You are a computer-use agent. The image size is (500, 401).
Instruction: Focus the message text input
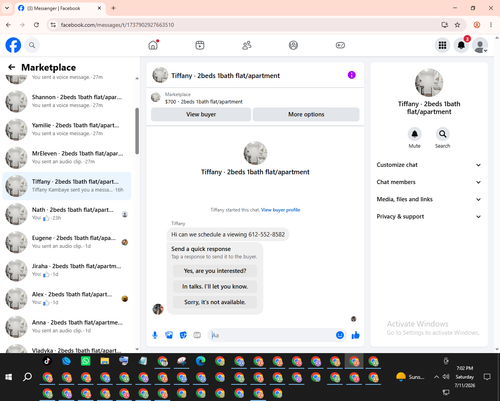coord(272,335)
